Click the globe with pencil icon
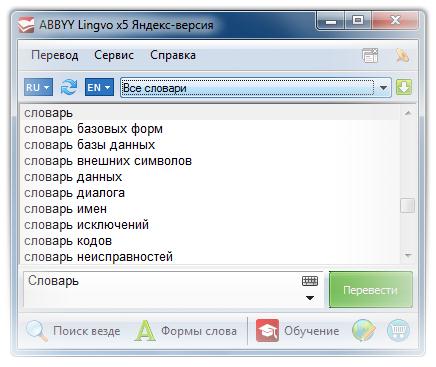The height and width of the screenshot is (367, 436). (364, 330)
